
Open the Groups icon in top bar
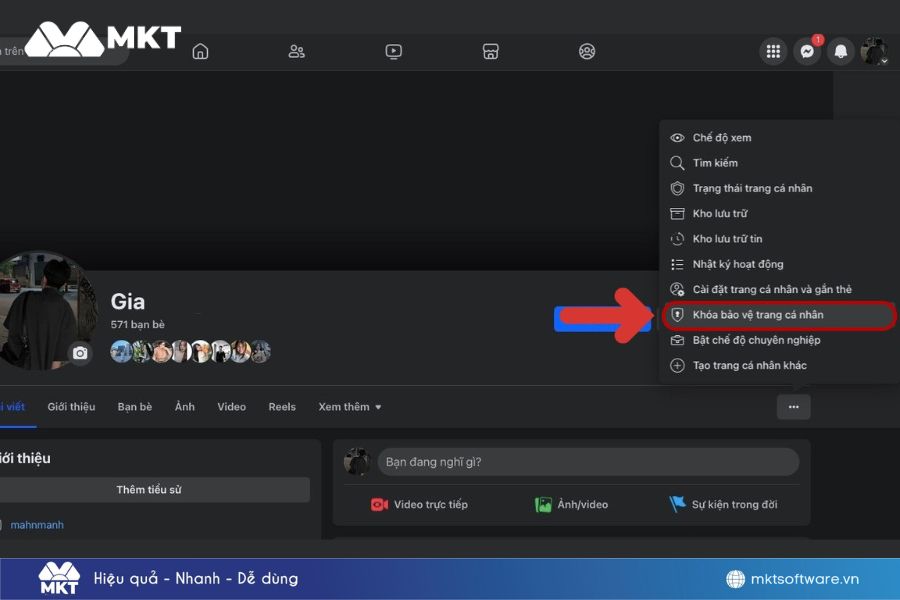587,51
